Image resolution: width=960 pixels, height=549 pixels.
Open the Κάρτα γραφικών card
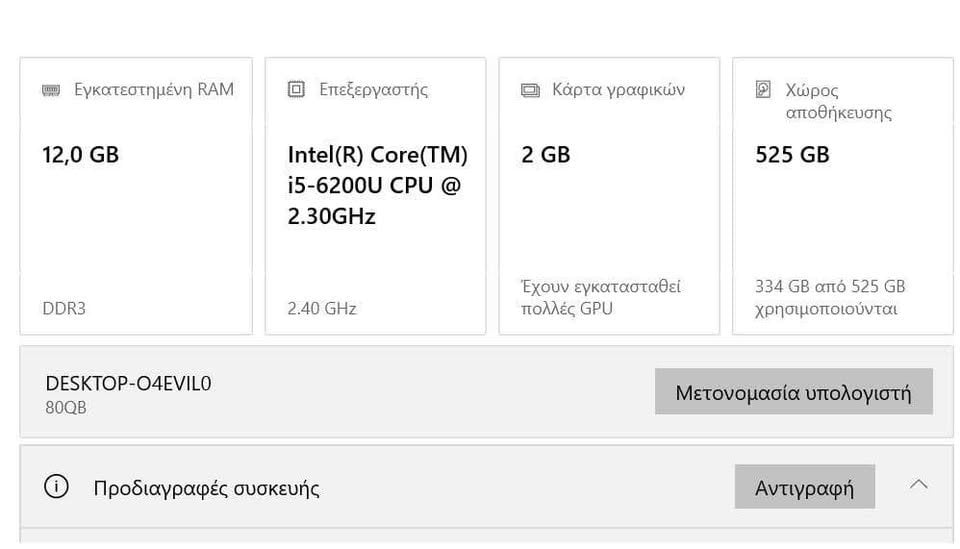pyautogui.click(x=609, y=196)
